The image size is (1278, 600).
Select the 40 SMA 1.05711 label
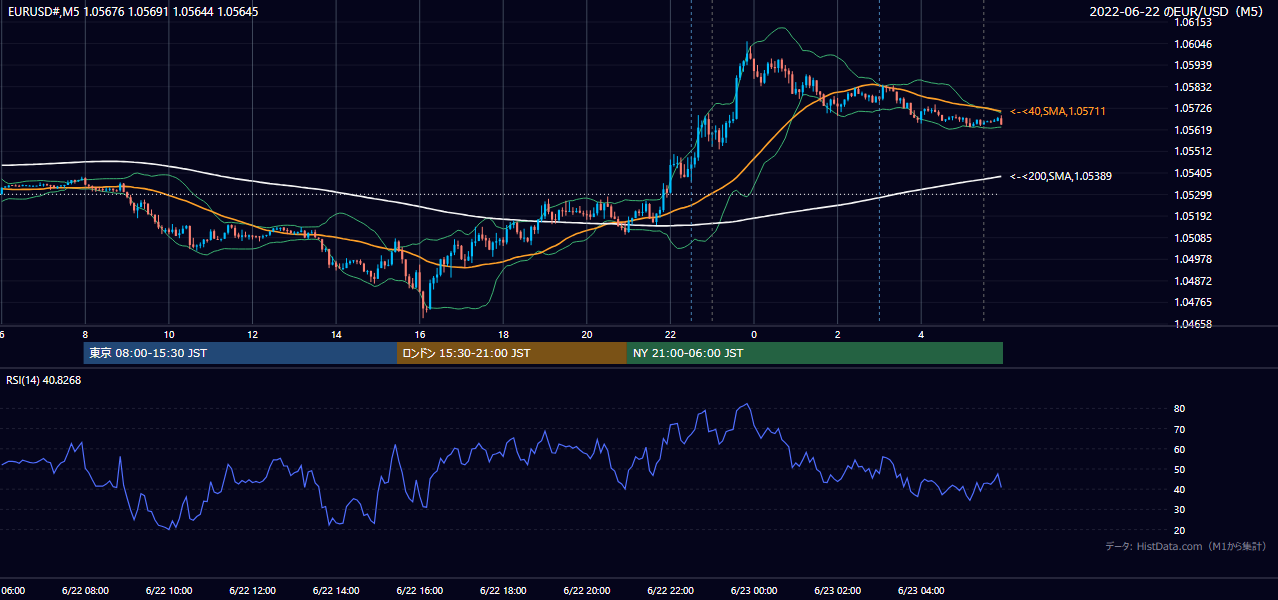click(x=1058, y=111)
